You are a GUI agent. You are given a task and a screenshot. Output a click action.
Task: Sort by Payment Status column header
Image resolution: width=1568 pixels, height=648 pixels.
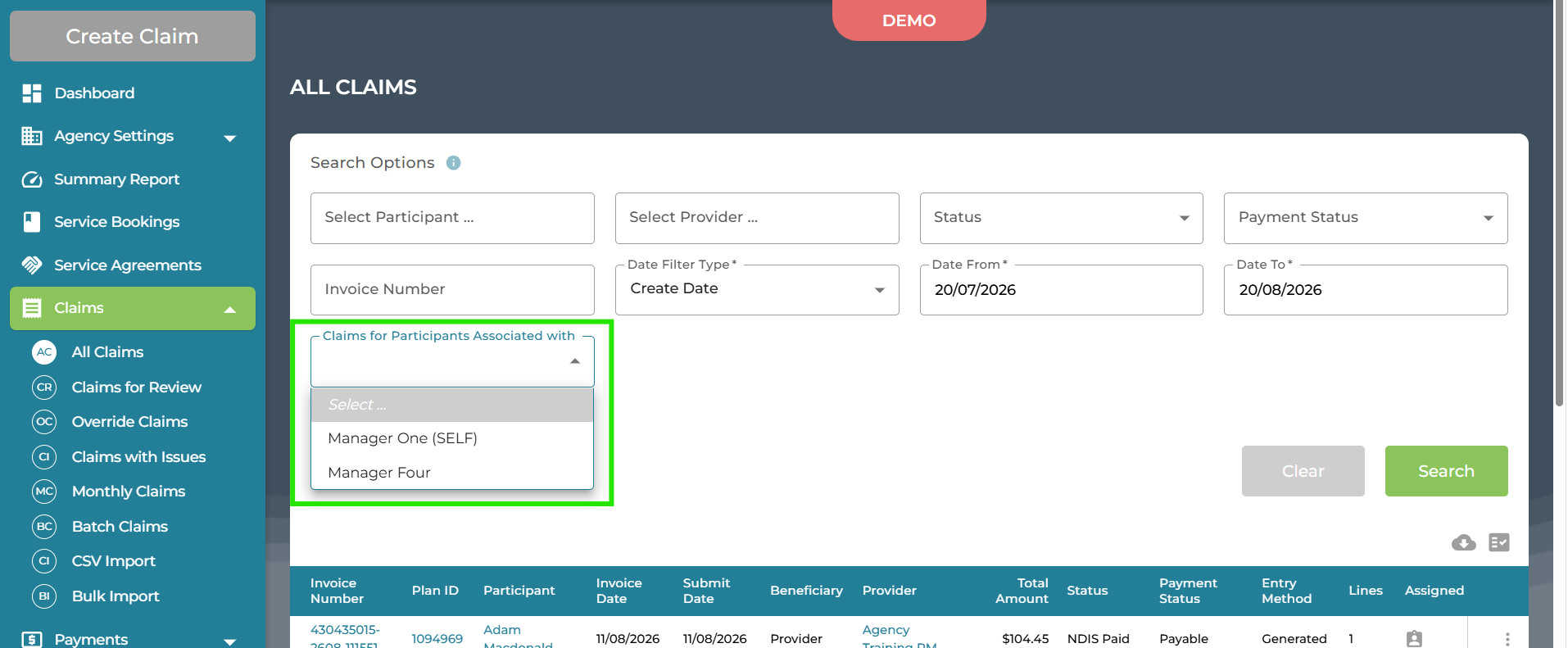[x=1188, y=591]
